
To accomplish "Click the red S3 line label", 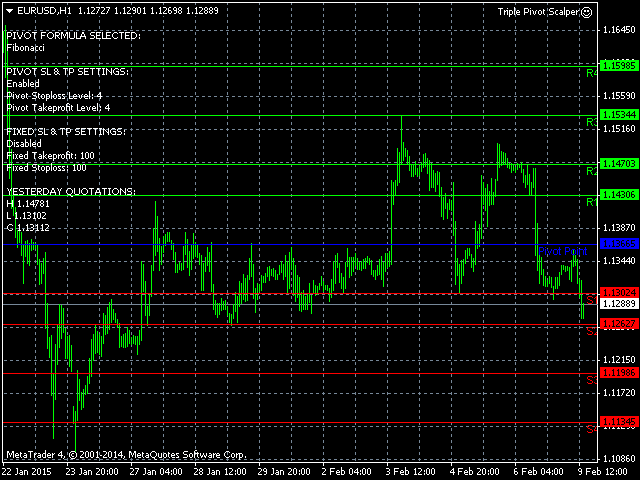I will click(592, 380).
